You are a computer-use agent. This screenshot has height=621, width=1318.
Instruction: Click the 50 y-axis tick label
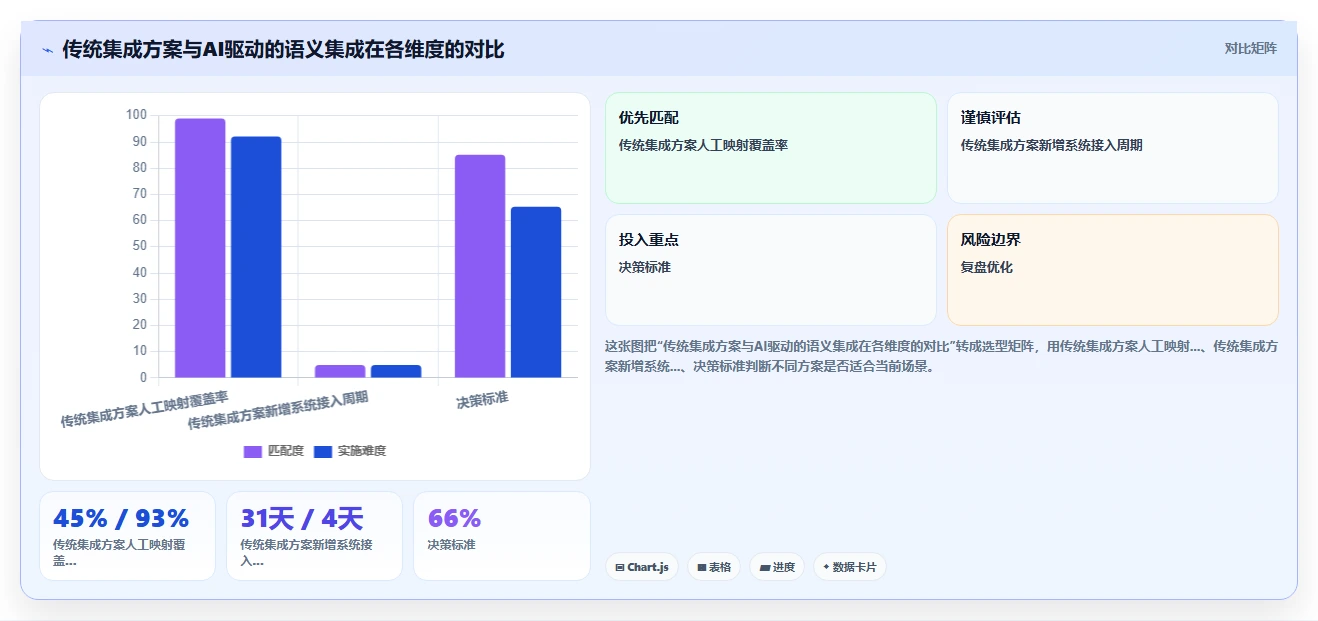[x=140, y=246]
